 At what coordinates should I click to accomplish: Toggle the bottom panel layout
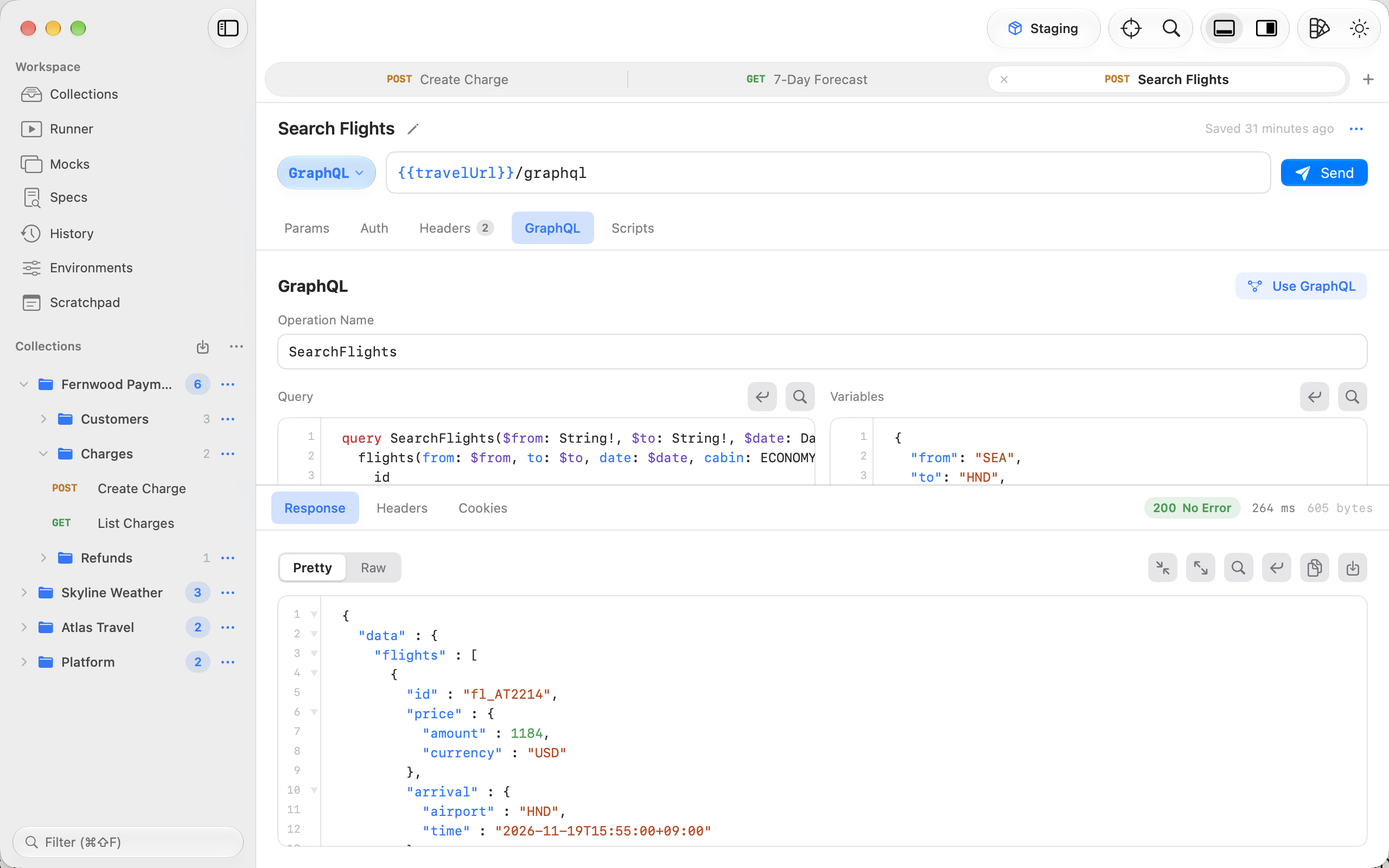(x=1224, y=28)
